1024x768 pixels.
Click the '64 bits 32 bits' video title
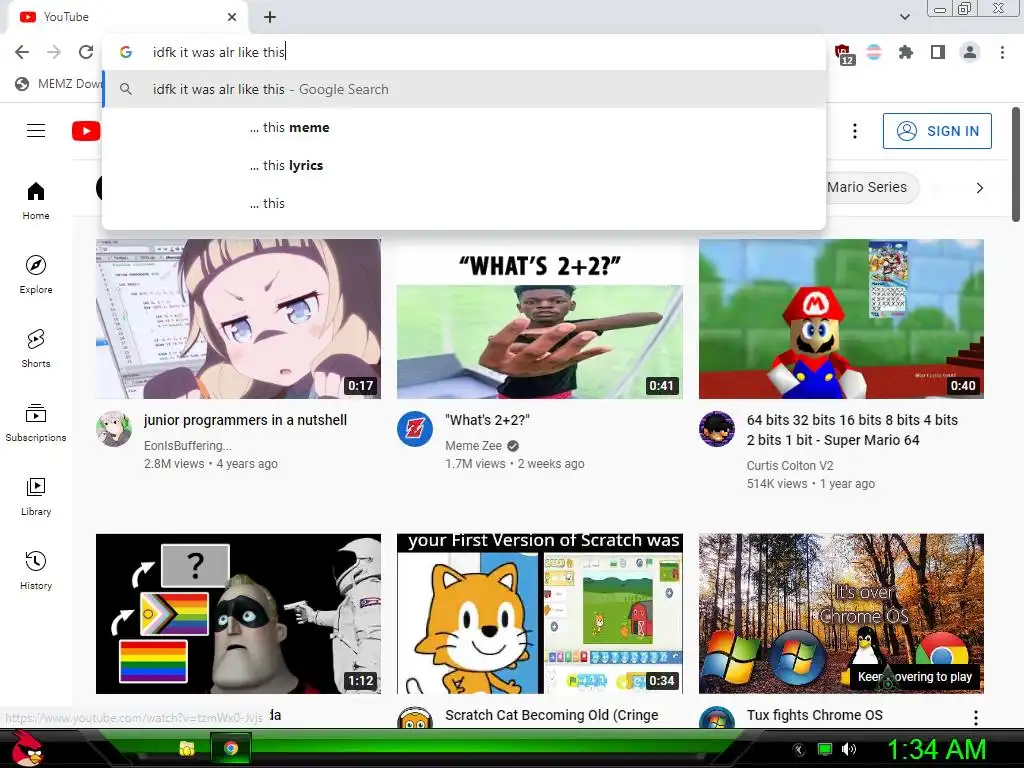pyautogui.click(x=852, y=430)
